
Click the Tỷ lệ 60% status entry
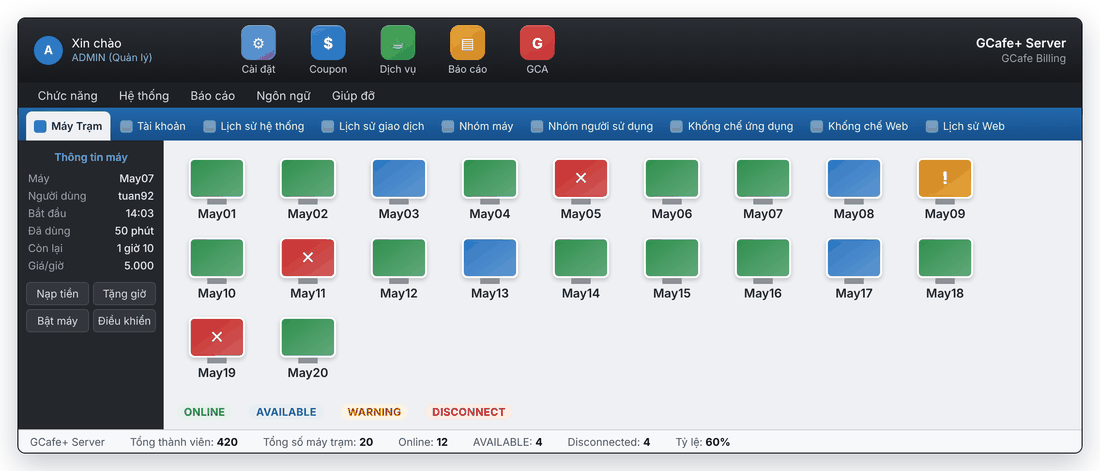click(703, 442)
